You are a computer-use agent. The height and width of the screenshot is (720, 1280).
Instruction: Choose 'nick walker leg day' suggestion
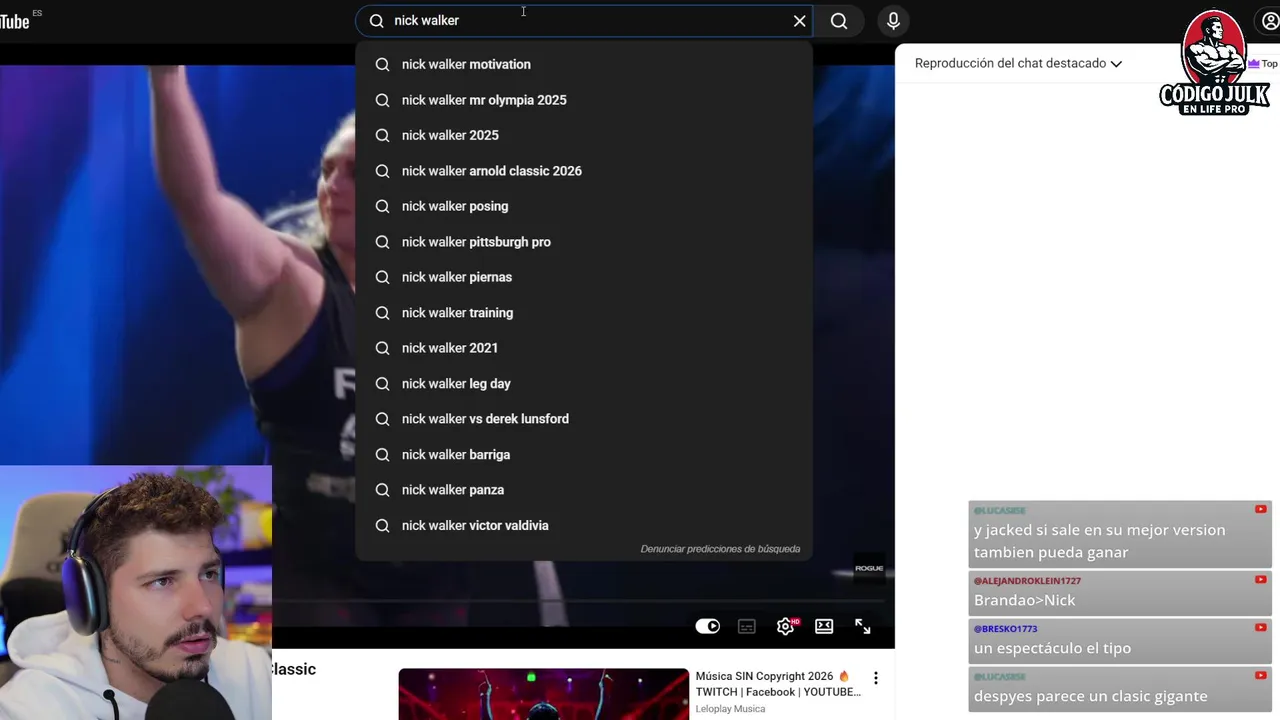coord(585,384)
